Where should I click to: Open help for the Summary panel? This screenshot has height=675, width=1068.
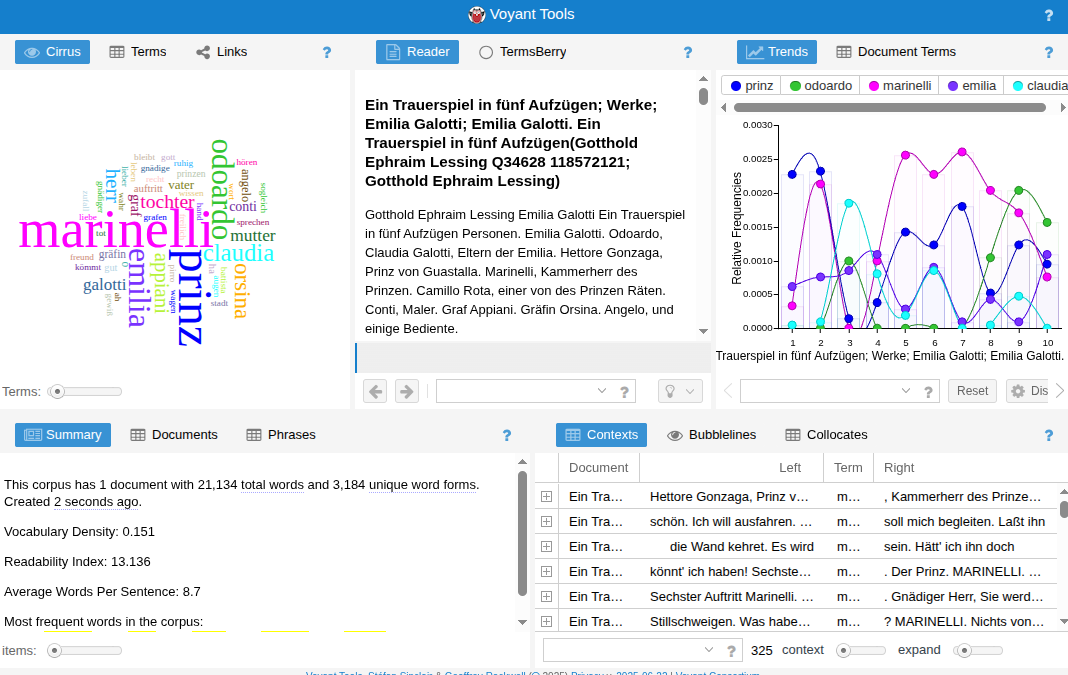[x=507, y=435]
